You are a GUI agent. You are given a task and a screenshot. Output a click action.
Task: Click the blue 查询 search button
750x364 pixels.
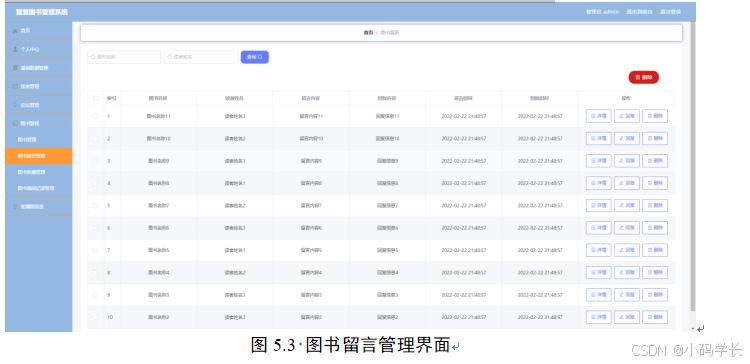coord(254,57)
